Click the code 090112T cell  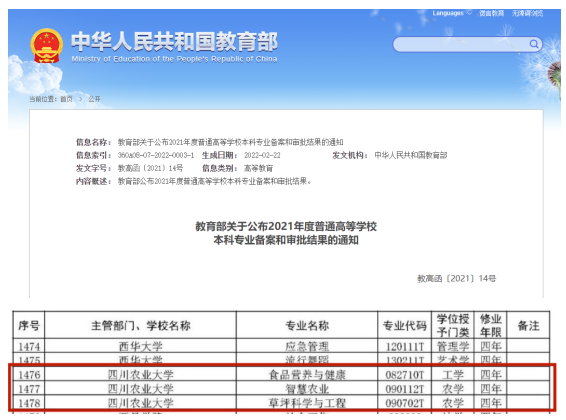(x=405, y=389)
